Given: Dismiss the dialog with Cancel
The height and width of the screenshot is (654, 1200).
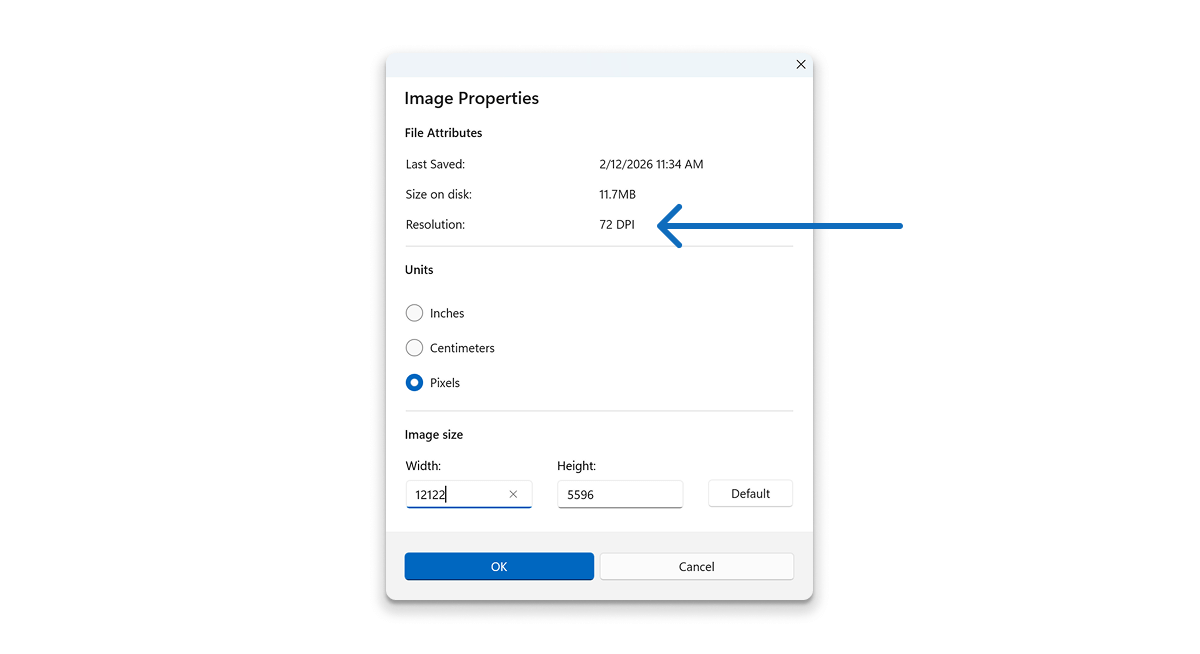Looking at the screenshot, I should [696, 566].
